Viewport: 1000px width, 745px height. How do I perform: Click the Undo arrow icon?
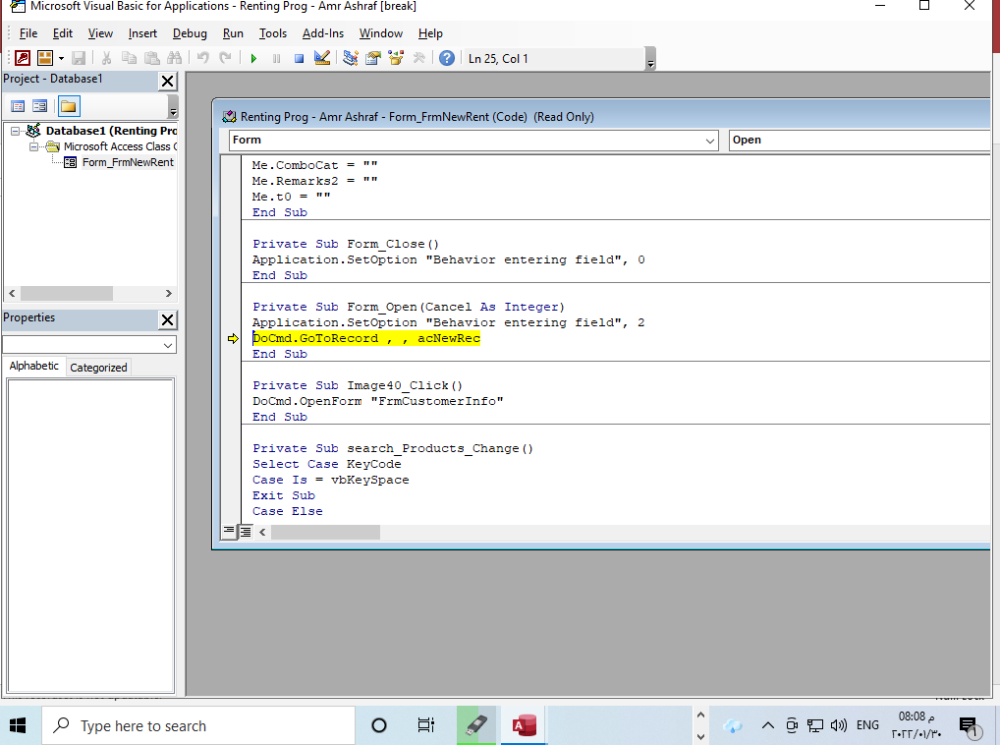click(203, 58)
